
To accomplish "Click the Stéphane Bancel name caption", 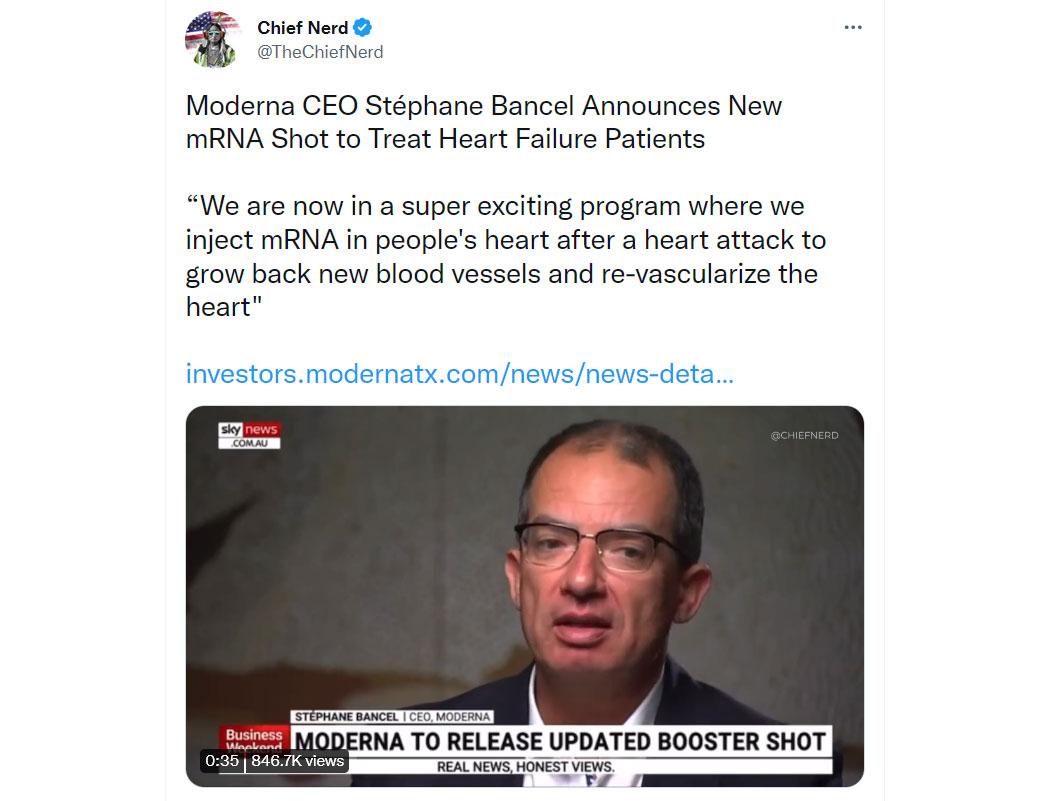I will tap(346, 717).
